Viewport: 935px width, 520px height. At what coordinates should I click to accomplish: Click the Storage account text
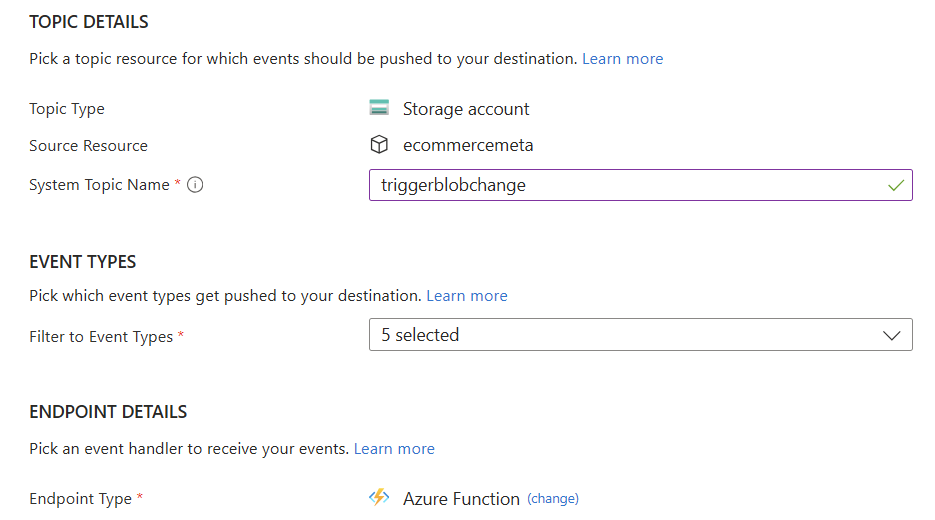tap(466, 109)
